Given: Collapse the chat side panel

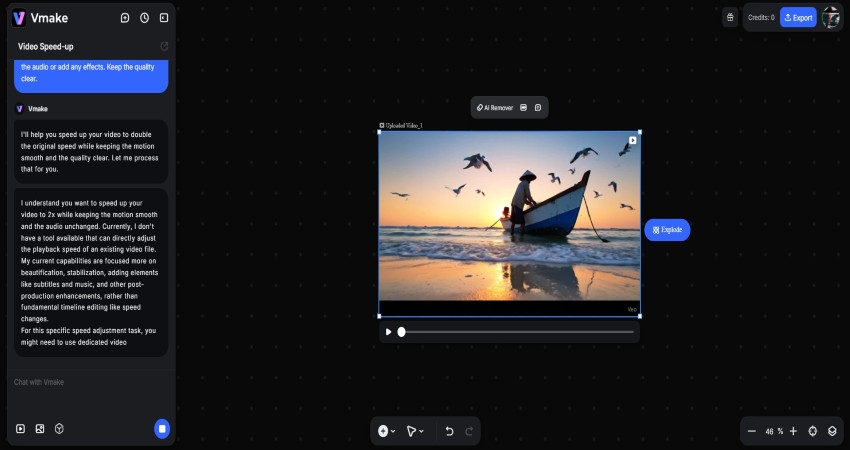Looking at the screenshot, I should click(x=164, y=18).
